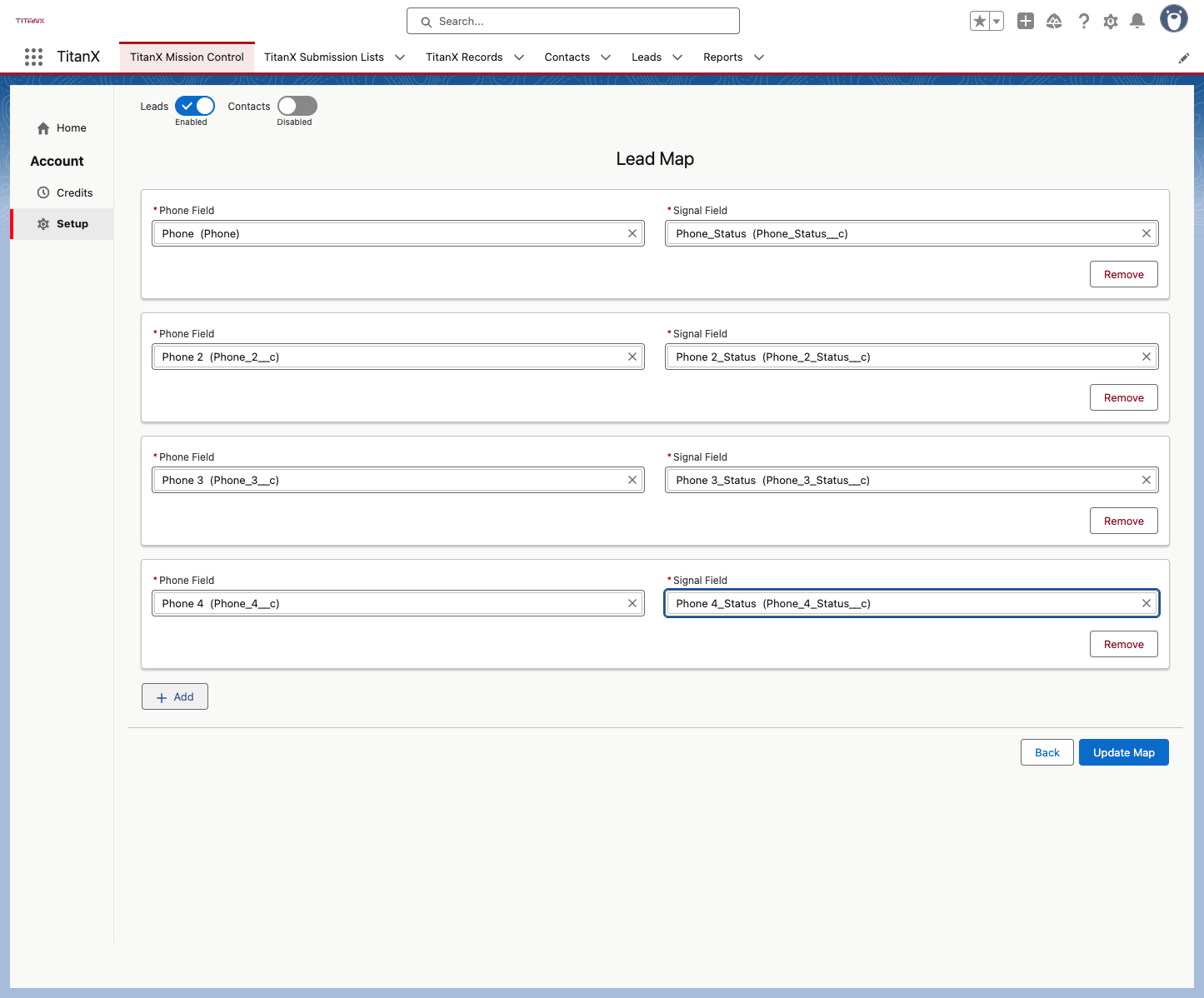Open the TitanX Submission Lists tab

pyautogui.click(x=324, y=57)
